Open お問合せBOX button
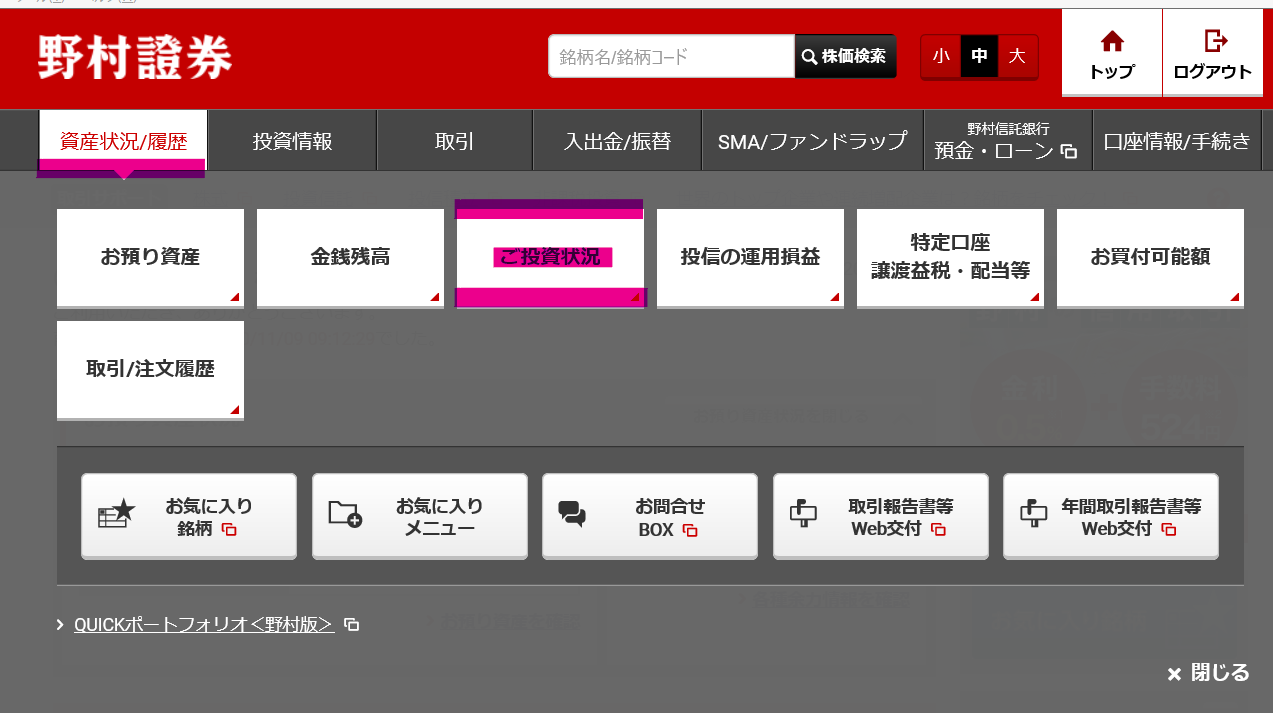This screenshot has width=1273, height=713. (650, 517)
